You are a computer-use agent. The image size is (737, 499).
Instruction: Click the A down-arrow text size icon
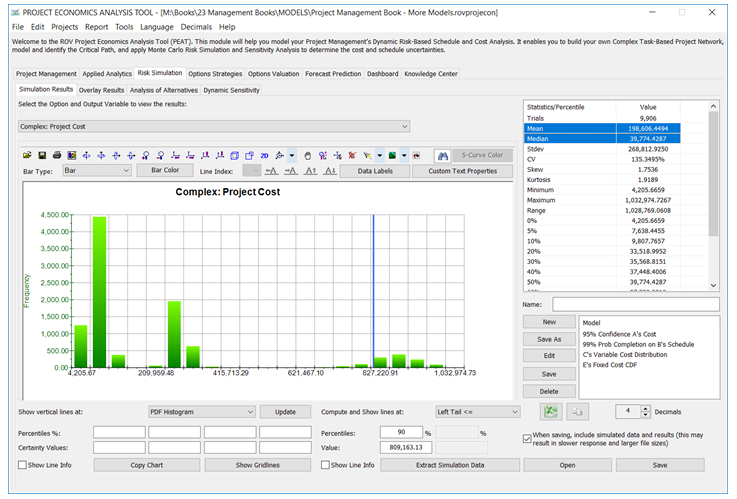(330, 171)
